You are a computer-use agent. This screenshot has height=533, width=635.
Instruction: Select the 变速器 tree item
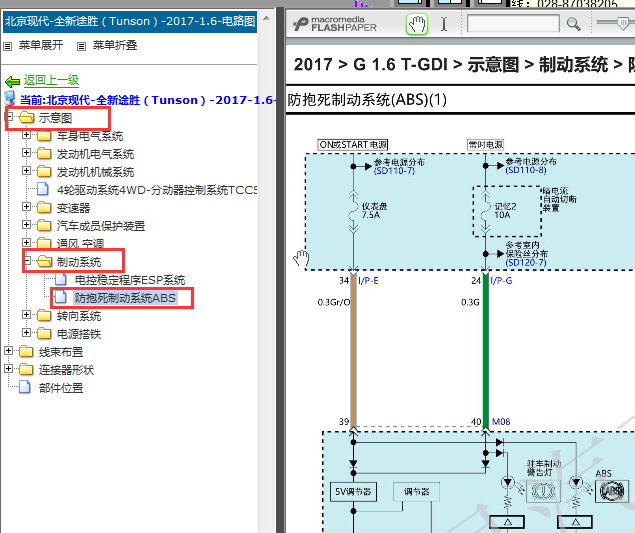point(73,208)
